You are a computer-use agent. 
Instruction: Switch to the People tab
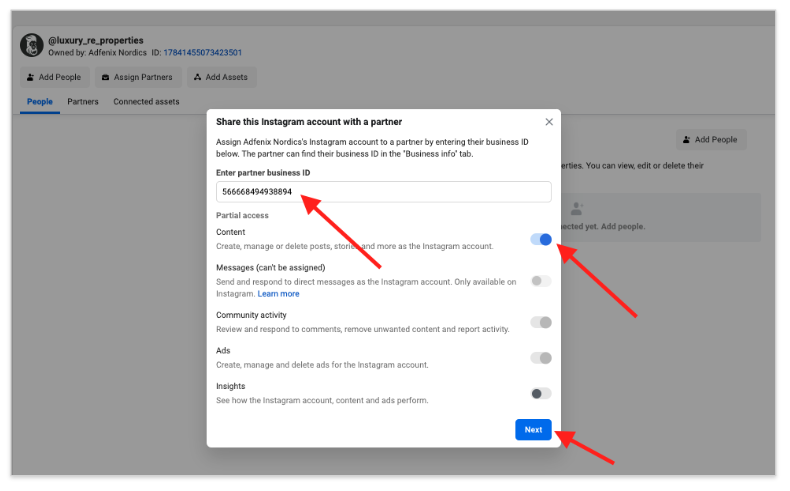(x=40, y=102)
